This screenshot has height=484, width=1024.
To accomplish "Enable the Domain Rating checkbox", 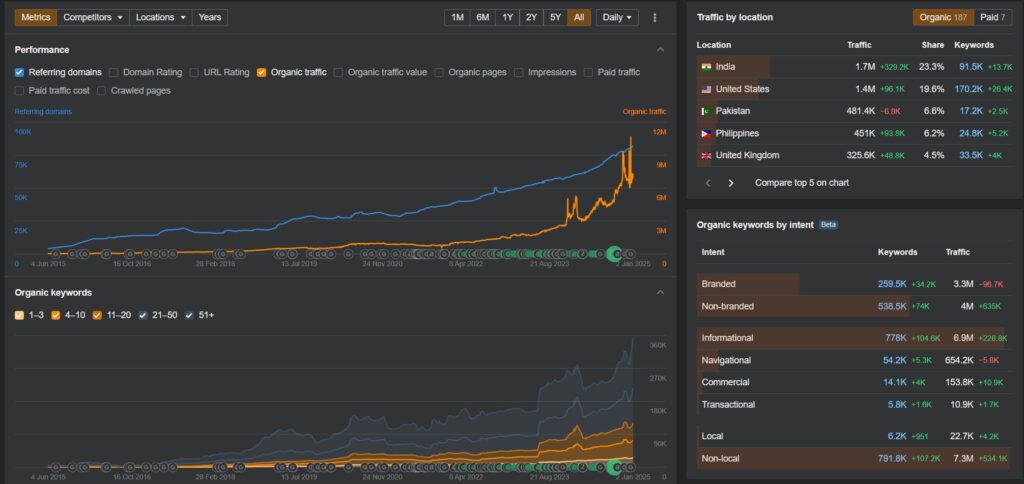I will pyautogui.click(x=114, y=72).
